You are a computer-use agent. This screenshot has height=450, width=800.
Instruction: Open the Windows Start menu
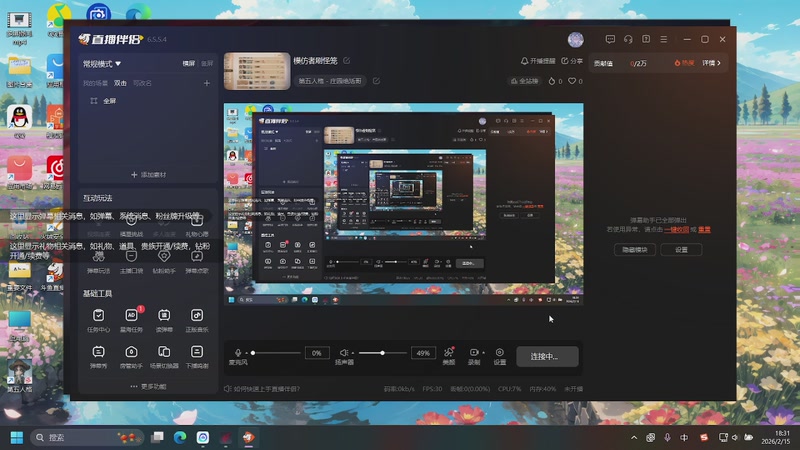coord(17,437)
